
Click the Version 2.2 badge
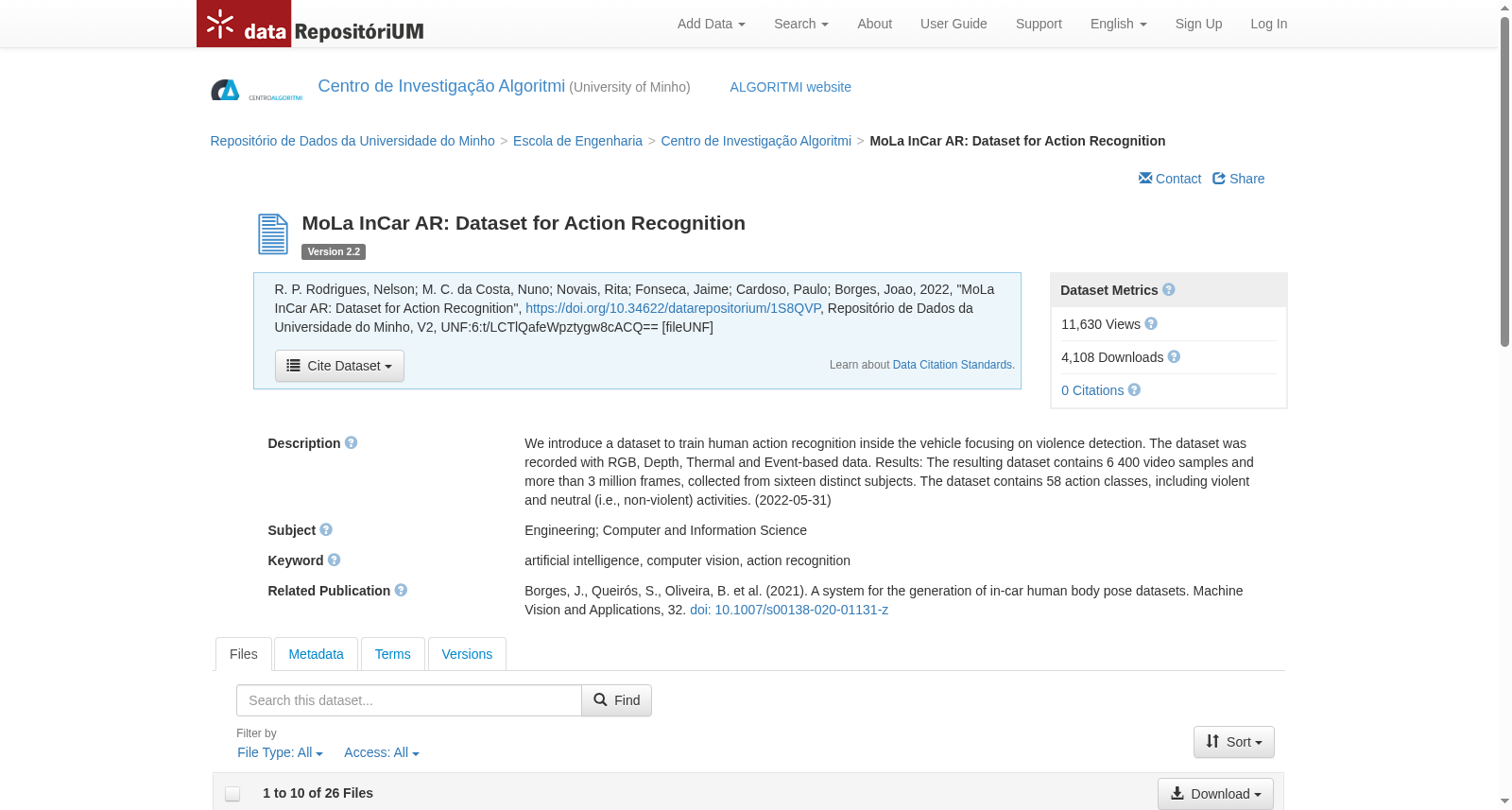tap(334, 251)
